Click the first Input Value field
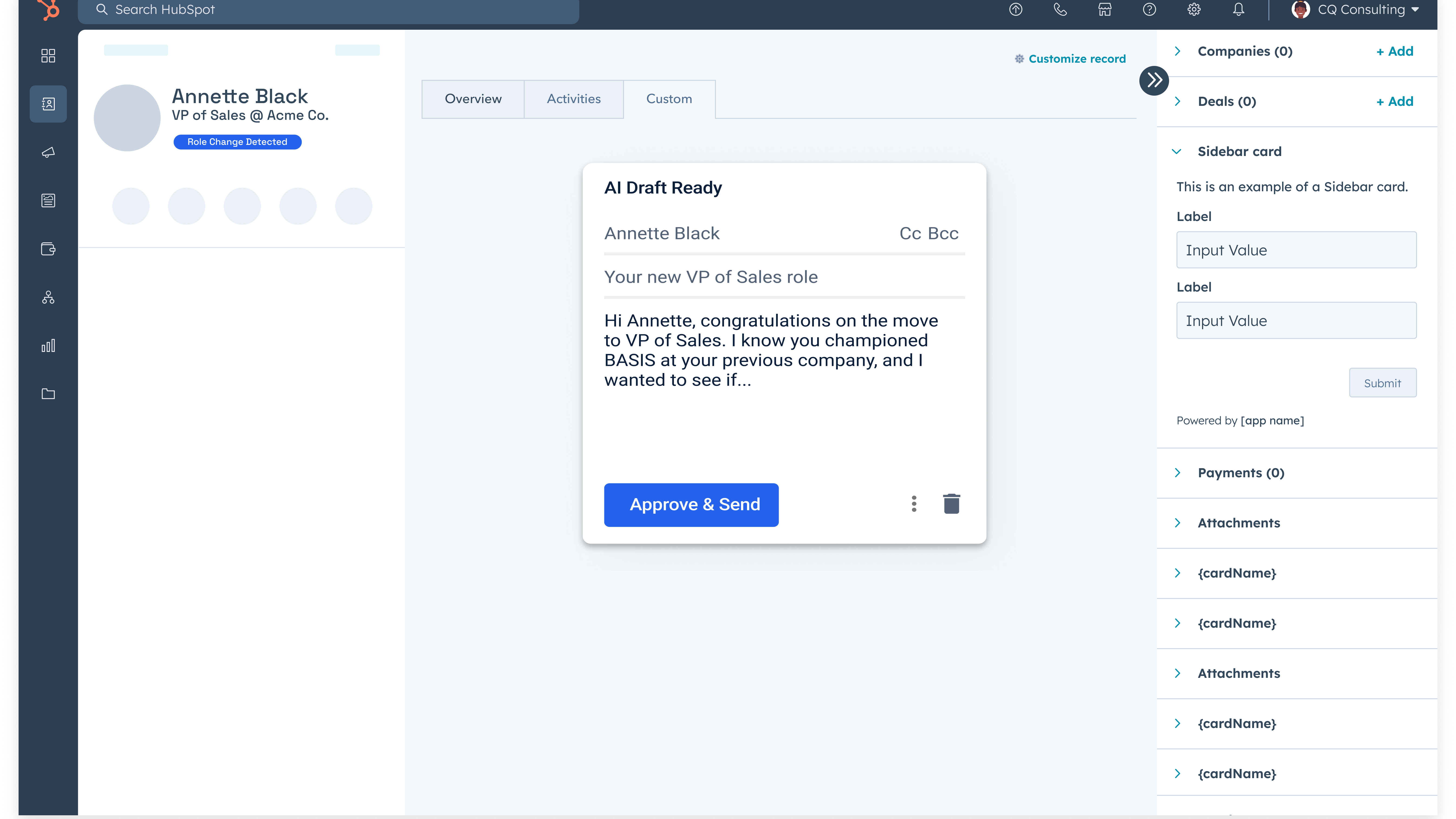Image resolution: width=1456 pixels, height=819 pixels. pyautogui.click(x=1296, y=250)
